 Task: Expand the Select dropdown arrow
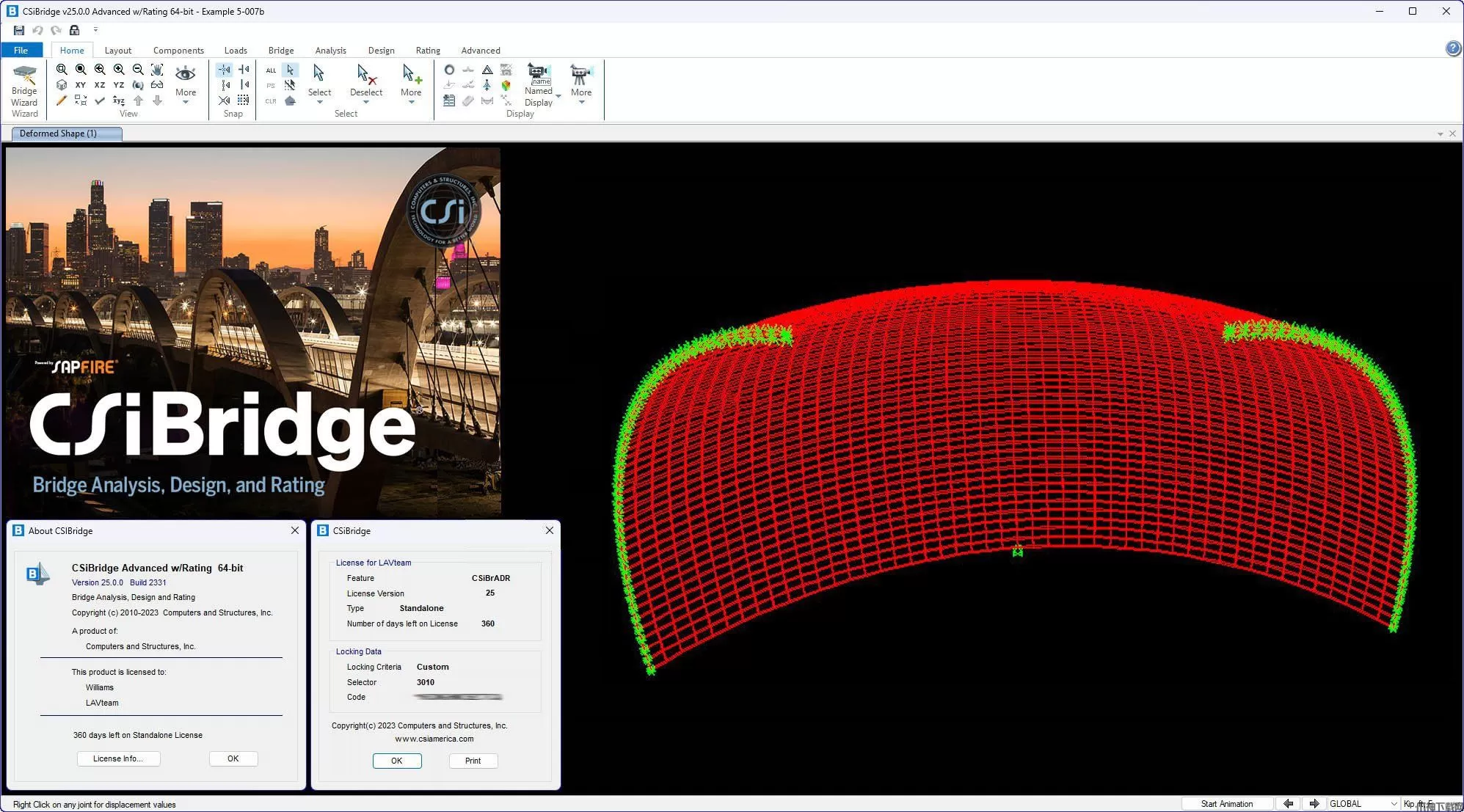point(319,102)
